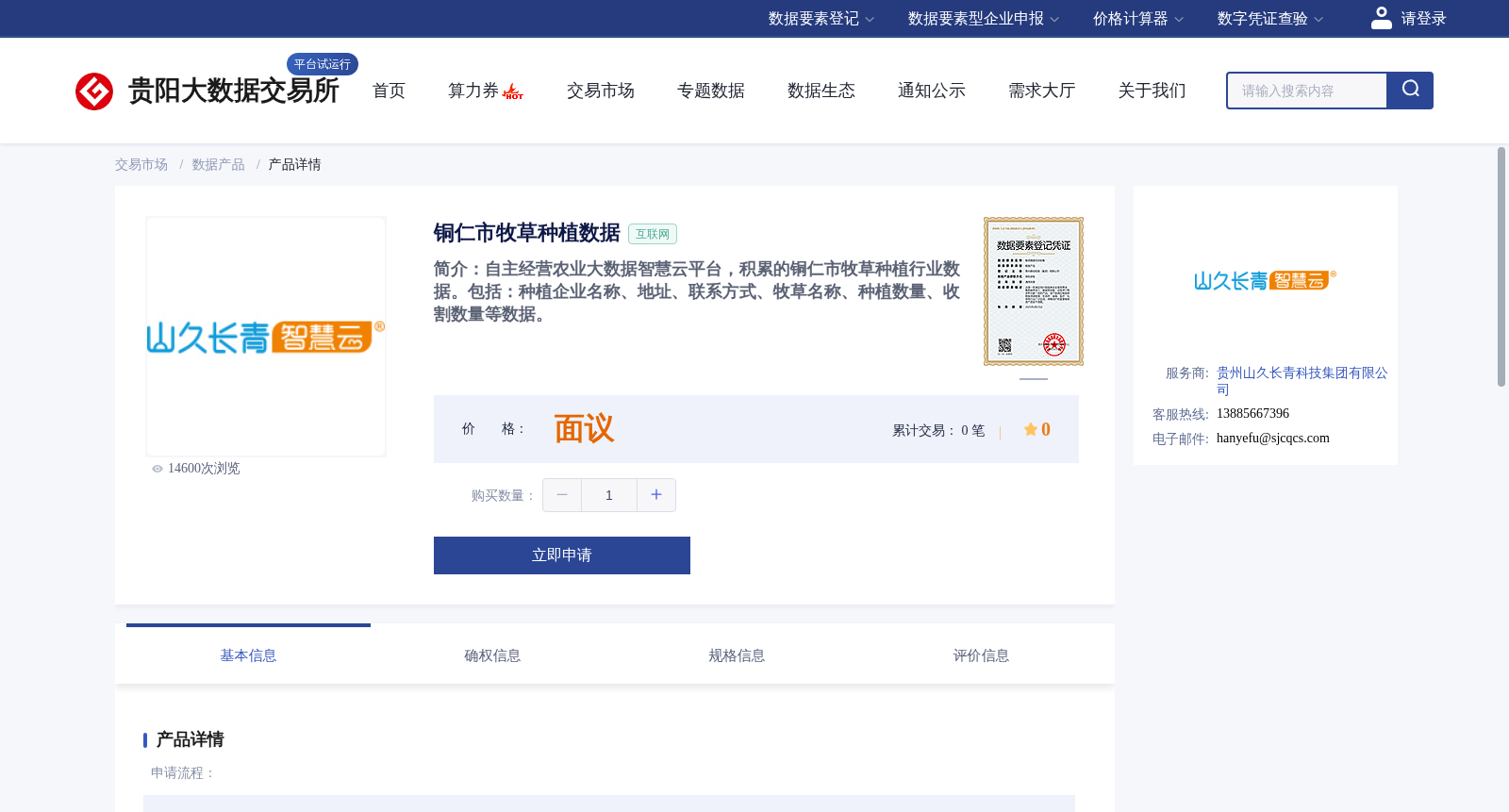Go to 首页 in navigation

pyautogui.click(x=389, y=91)
